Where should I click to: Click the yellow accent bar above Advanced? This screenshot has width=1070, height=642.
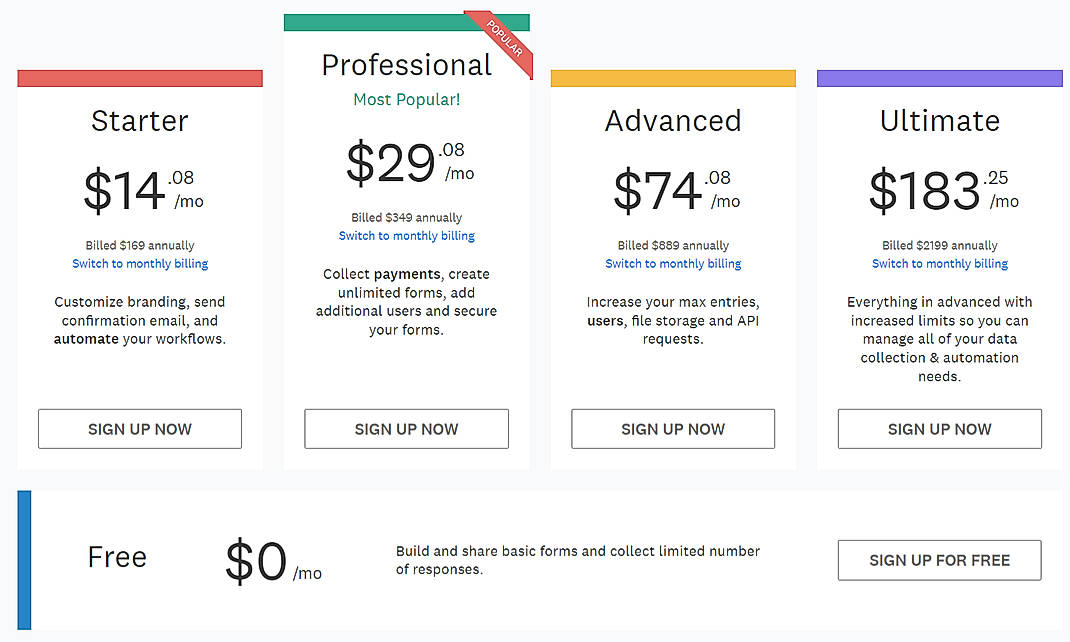pos(672,78)
